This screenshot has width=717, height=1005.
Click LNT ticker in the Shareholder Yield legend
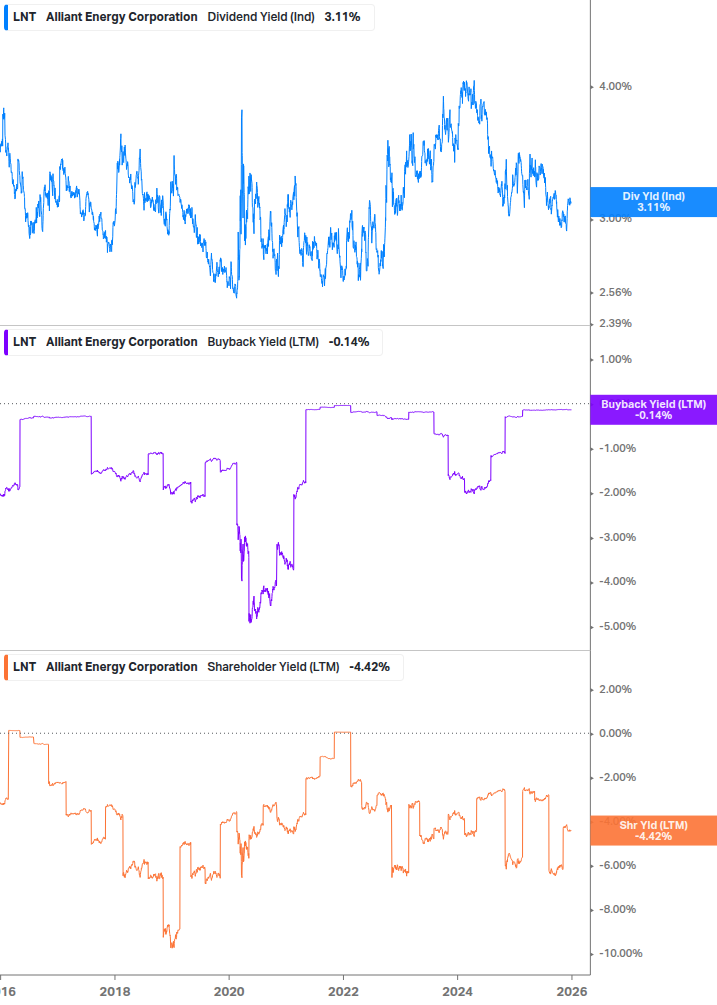(24, 667)
